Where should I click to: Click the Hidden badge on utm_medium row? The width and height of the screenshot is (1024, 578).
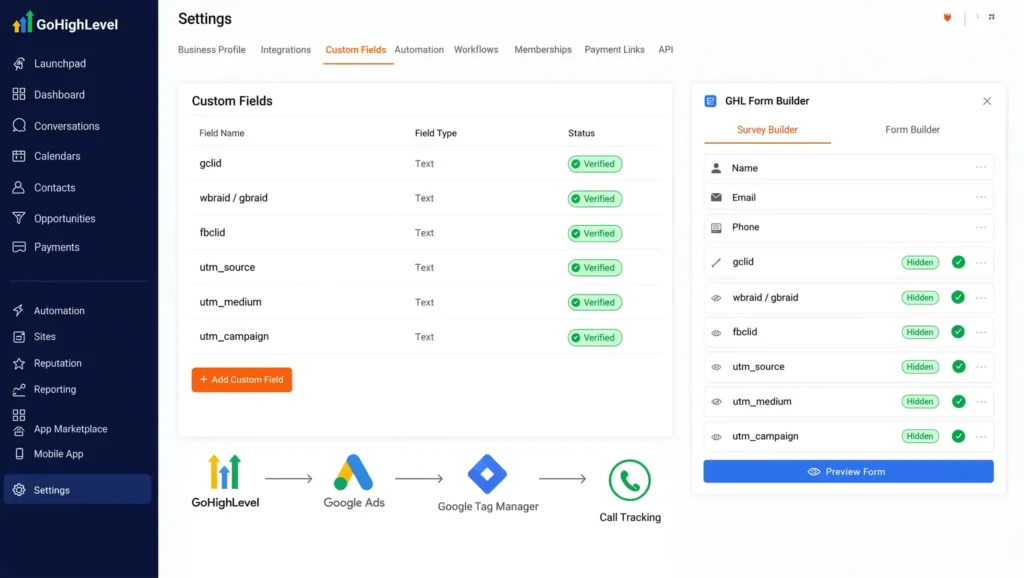[x=920, y=401]
